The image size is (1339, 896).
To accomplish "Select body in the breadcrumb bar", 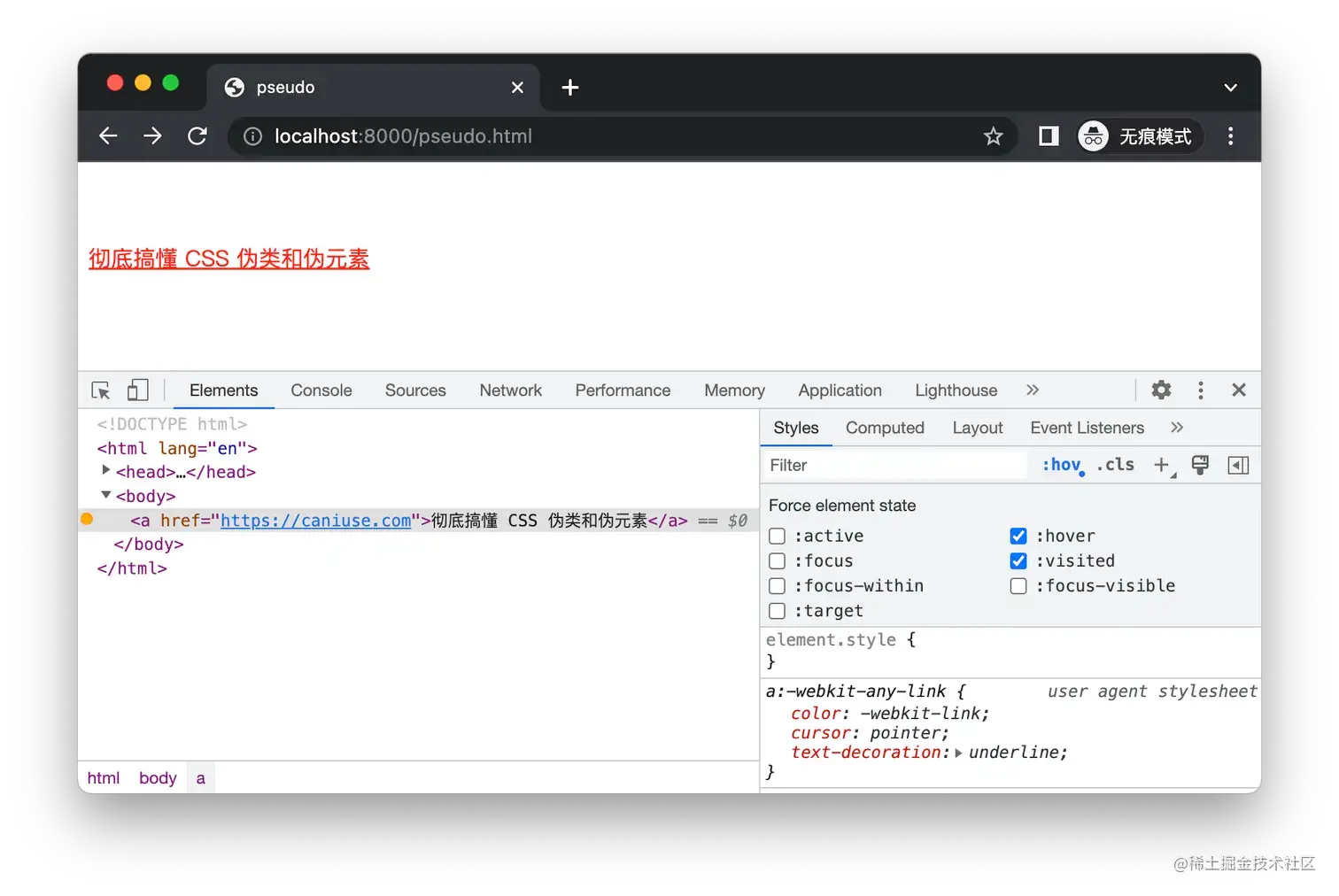I will (158, 778).
